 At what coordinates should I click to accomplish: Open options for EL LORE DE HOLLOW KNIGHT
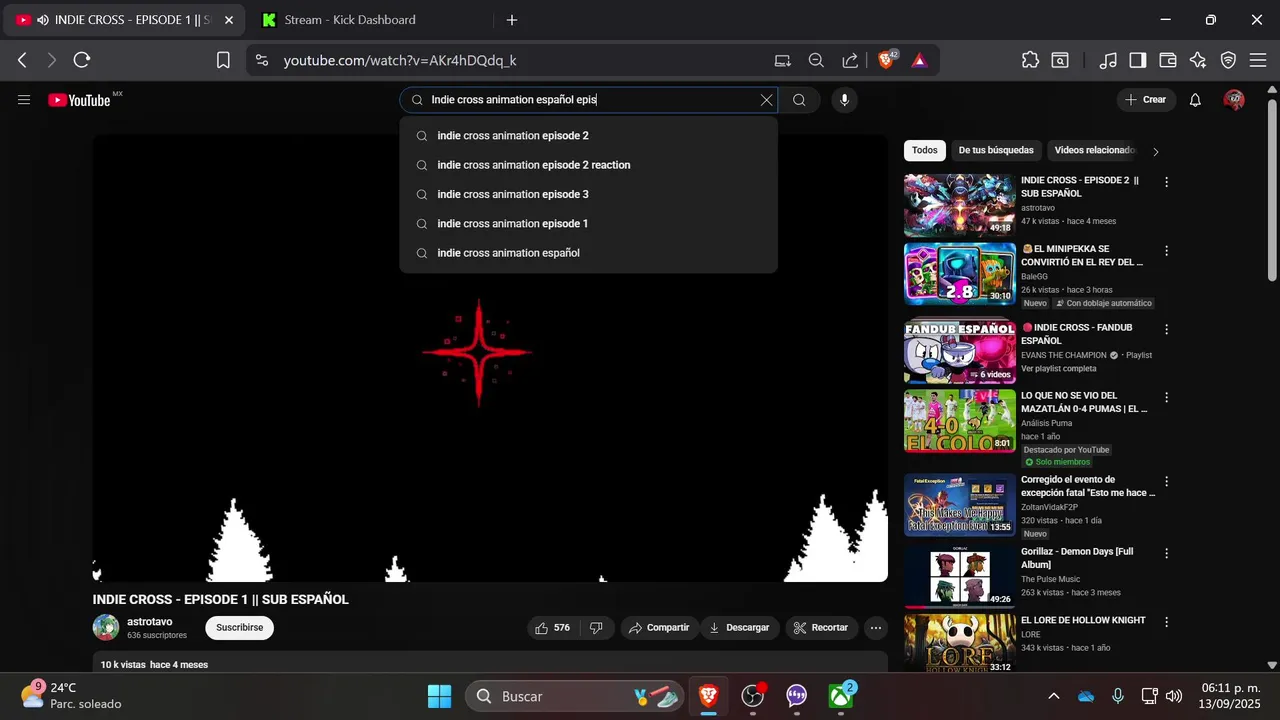[1166, 621]
